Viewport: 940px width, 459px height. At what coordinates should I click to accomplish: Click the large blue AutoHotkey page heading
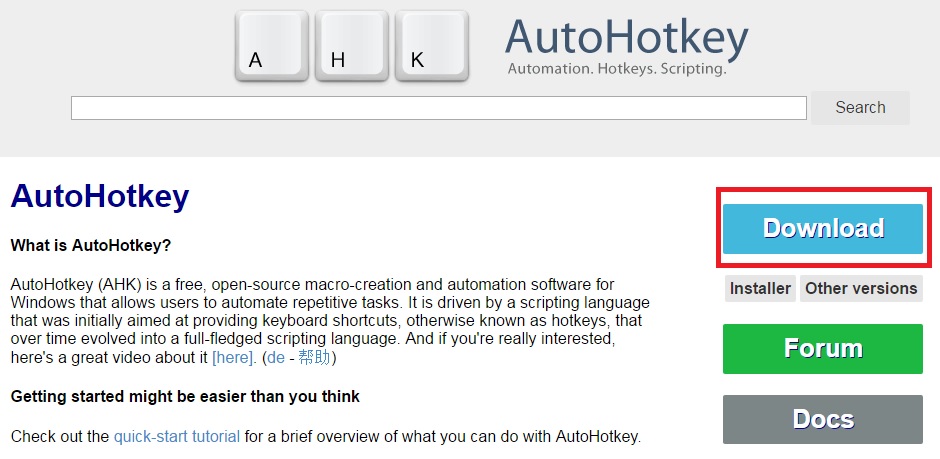pyautogui.click(x=100, y=196)
